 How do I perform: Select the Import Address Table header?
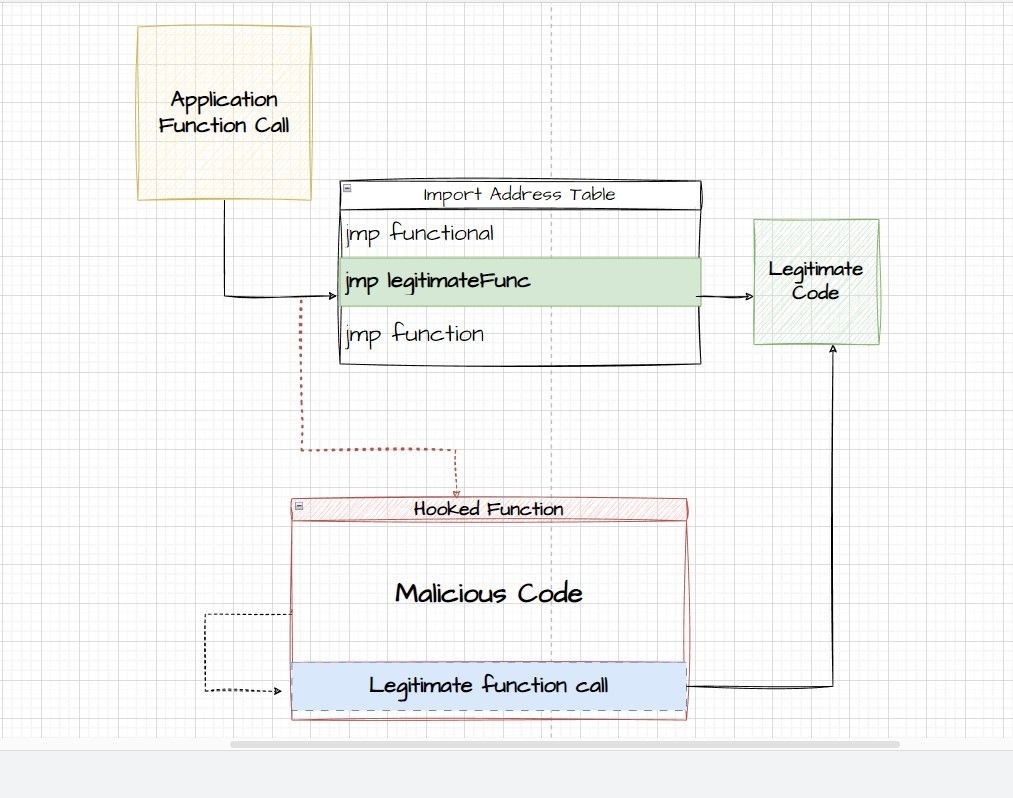click(x=520, y=194)
